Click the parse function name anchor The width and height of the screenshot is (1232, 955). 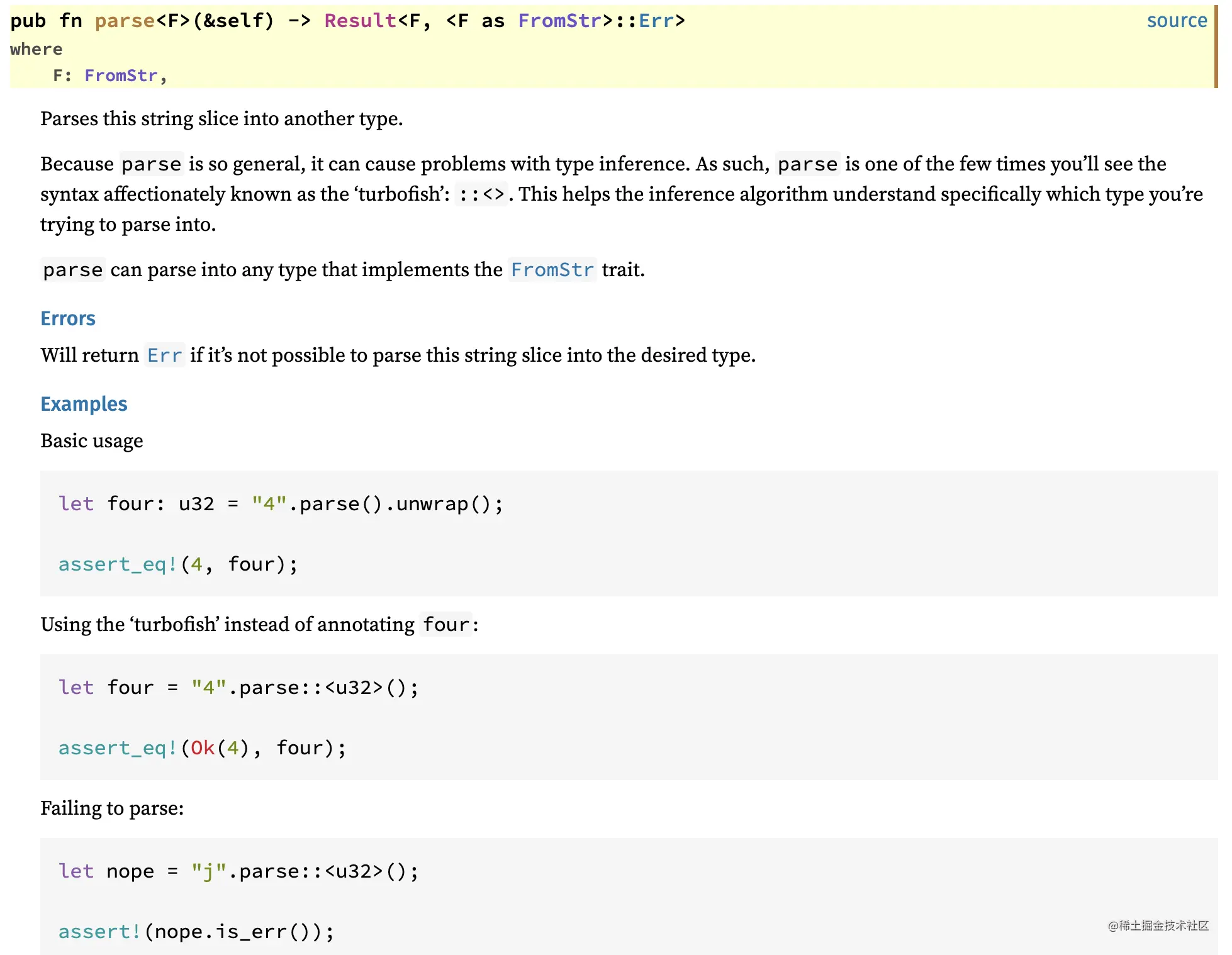coord(125,21)
